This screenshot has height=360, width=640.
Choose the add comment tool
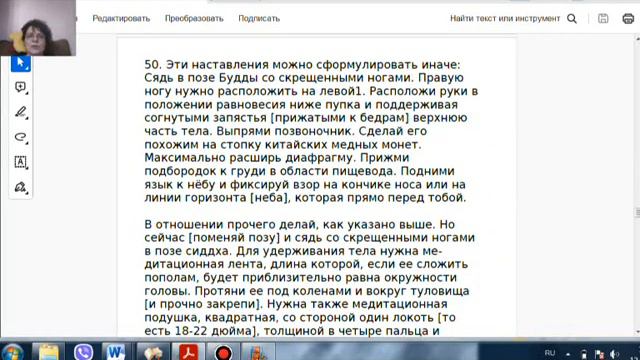[20, 87]
